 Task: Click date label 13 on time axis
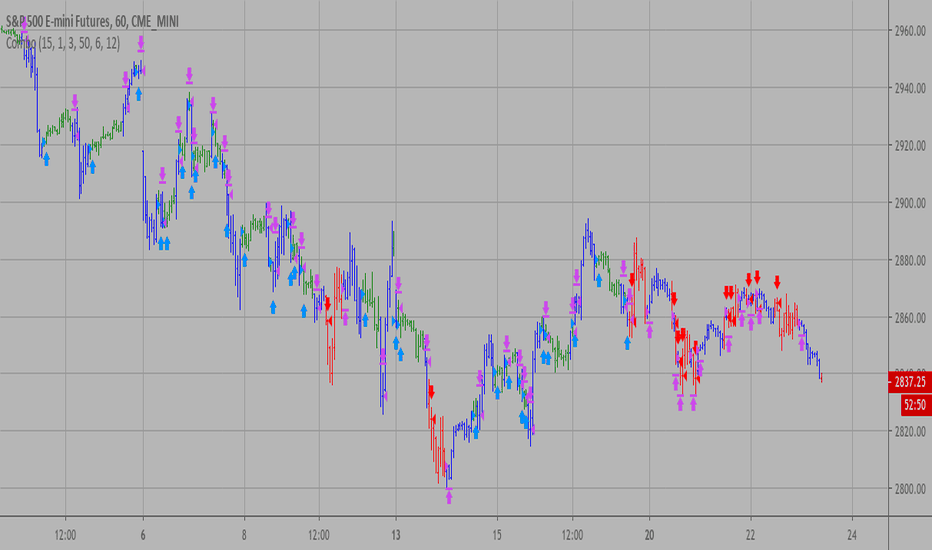click(x=396, y=535)
